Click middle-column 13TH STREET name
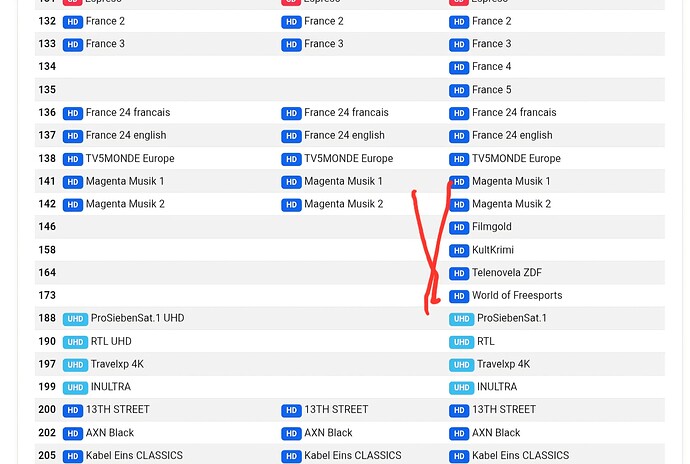The image size is (690, 464). point(336,410)
